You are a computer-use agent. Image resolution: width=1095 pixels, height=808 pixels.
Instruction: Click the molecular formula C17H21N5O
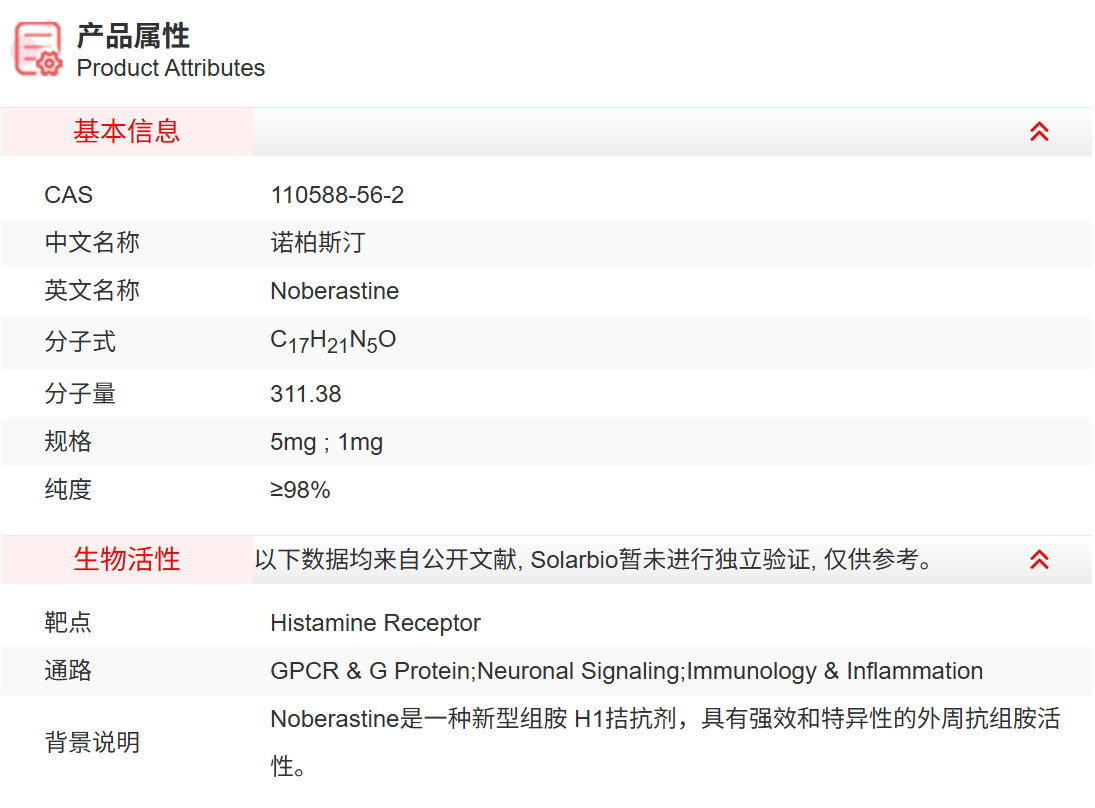pyautogui.click(x=333, y=341)
